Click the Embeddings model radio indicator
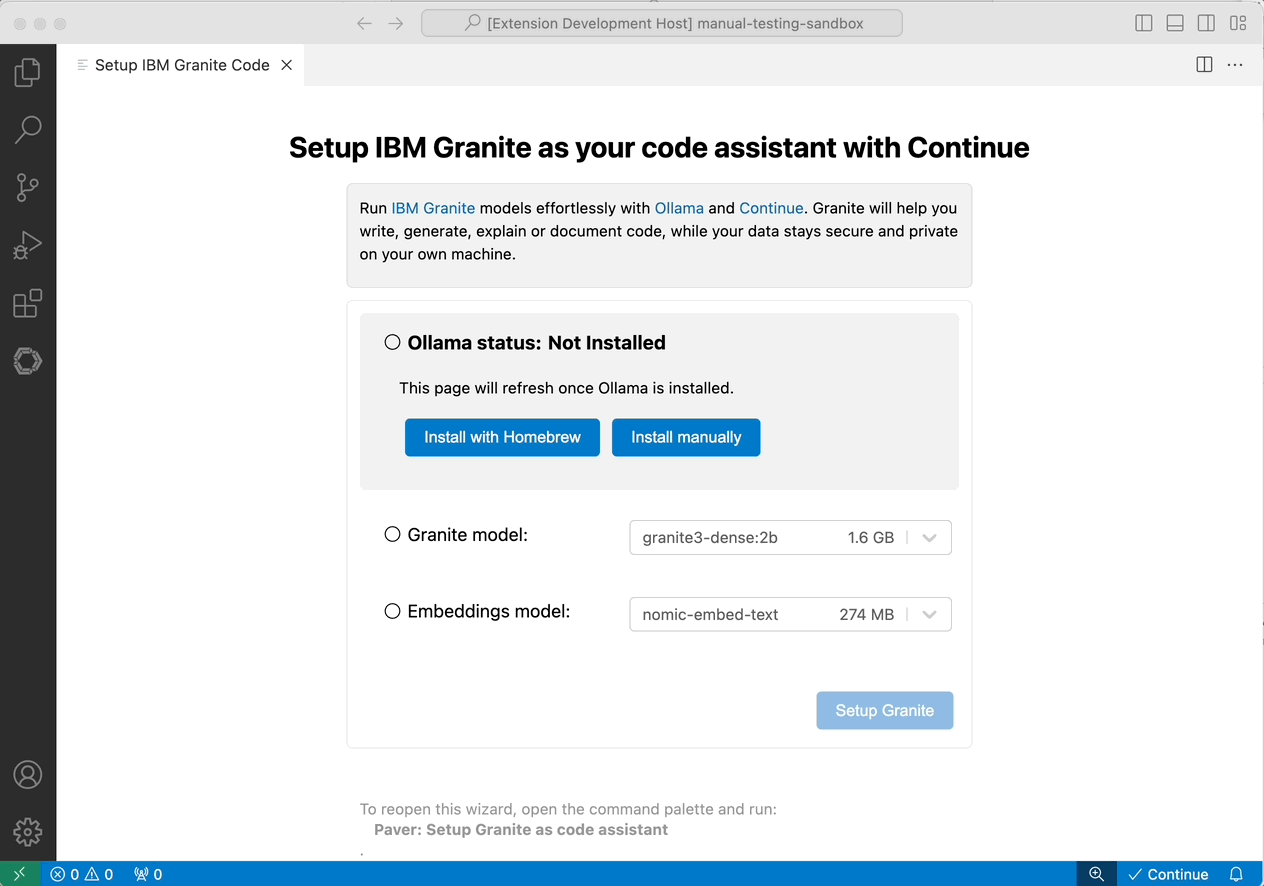1264x886 pixels. click(393, 611)
